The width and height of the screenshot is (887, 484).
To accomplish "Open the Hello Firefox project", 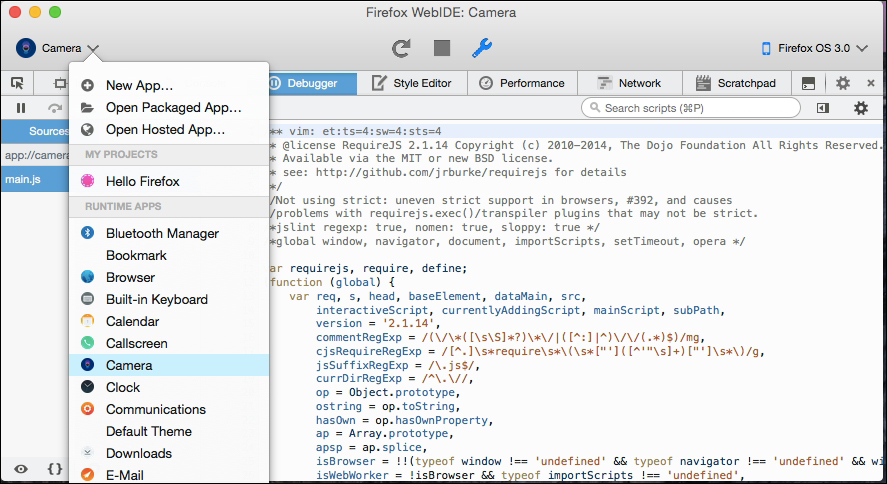I will pyautogui.click(x=169, y=181).
